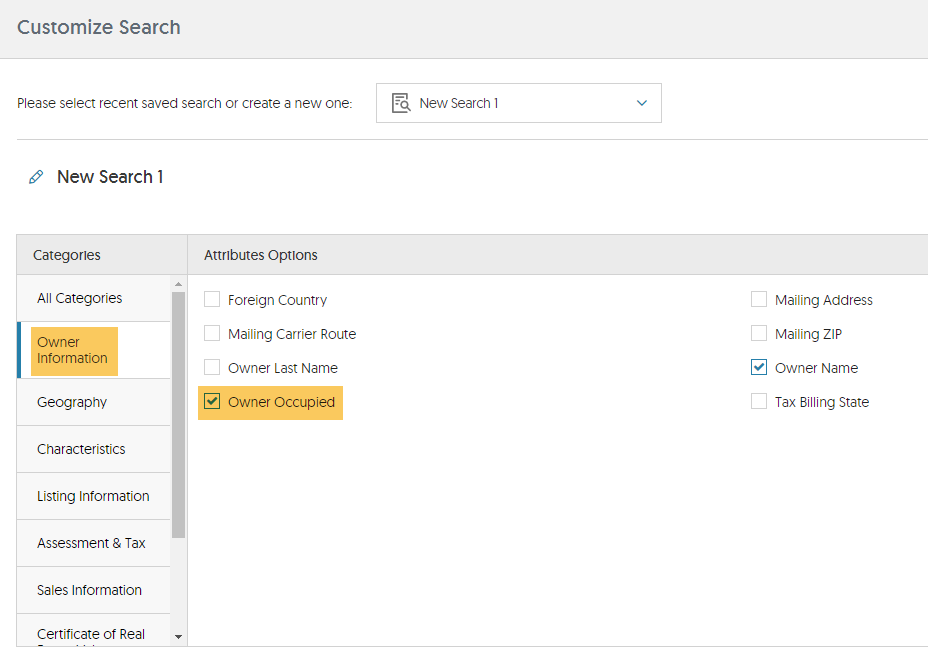Image resolution: width=928 pixels, height=648 pixels.
Task: Click the categories list scroll up arrow
Action: coord(178,285)
